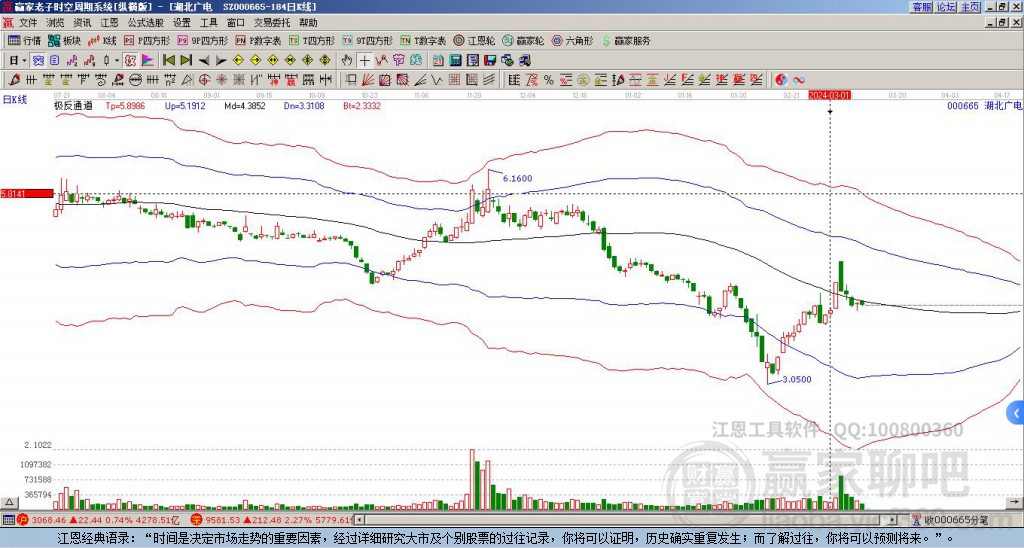1024x548 pixels.
Task: Click the 6.1600 high price label
Action: coord(517,178)
